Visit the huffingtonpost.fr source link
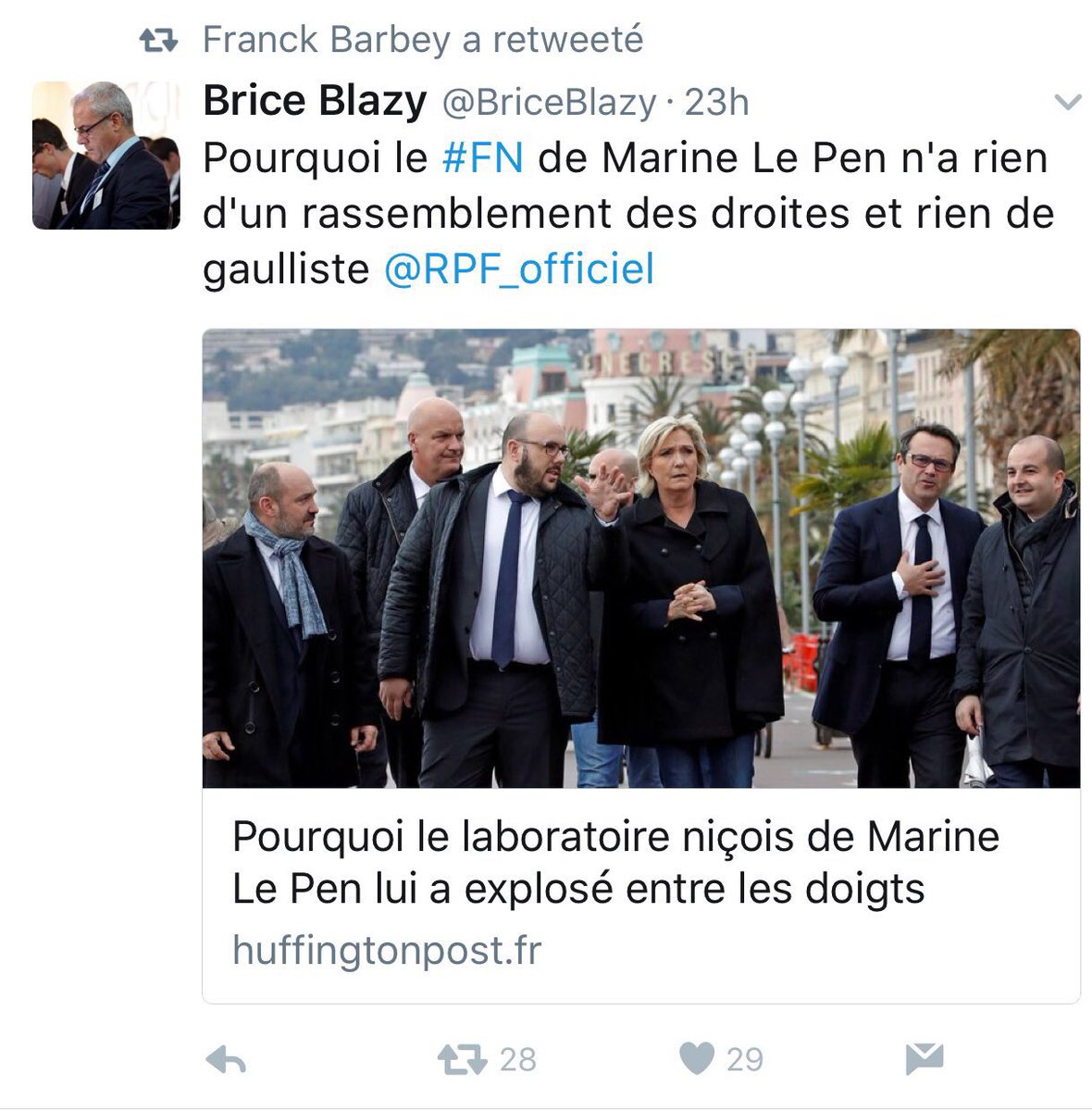 387,951
